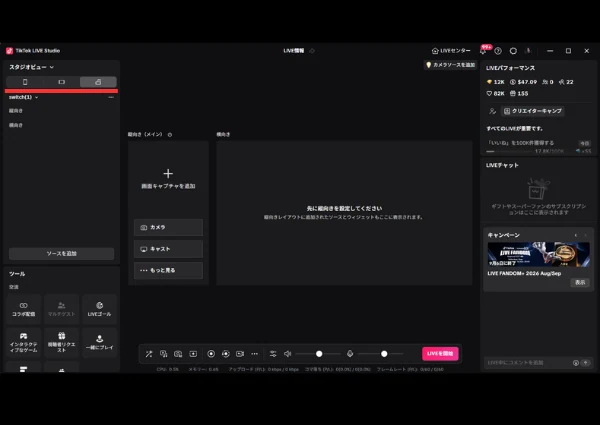The width and height of the screenshot is (600, 425).
Task: Open the コラボ配信 tool
Action: (x=23, y=309)
